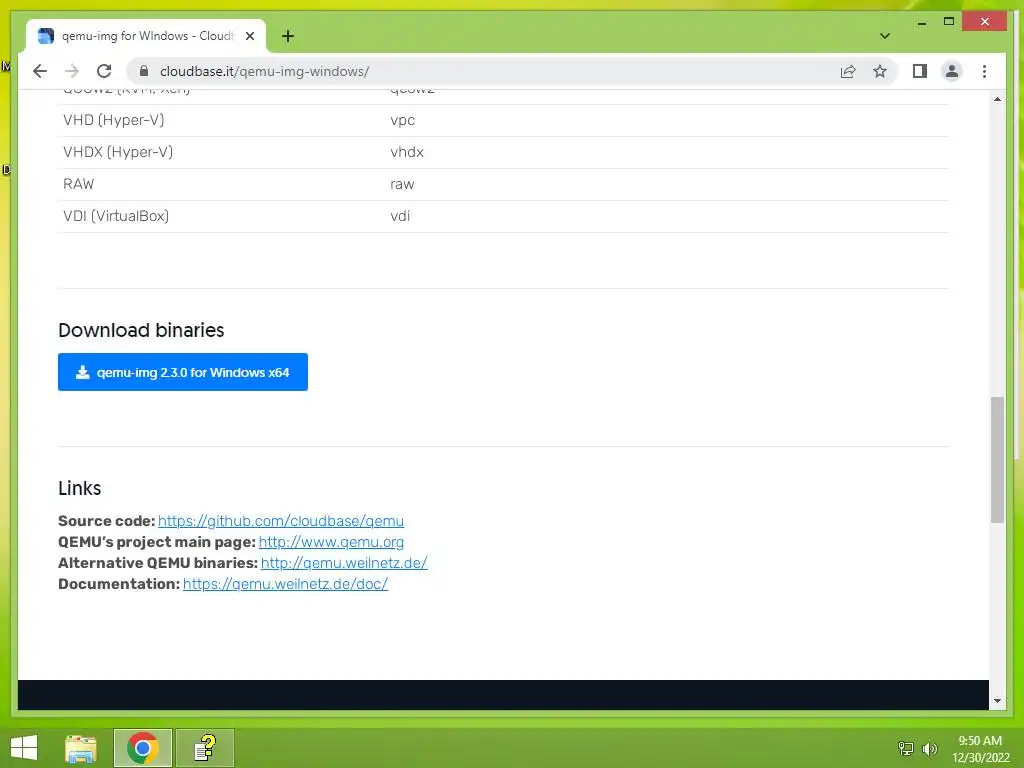The height and width of the screenshot is (768, 1024).
Task: Click the address bar URL
Action: (x=264, y=71)
